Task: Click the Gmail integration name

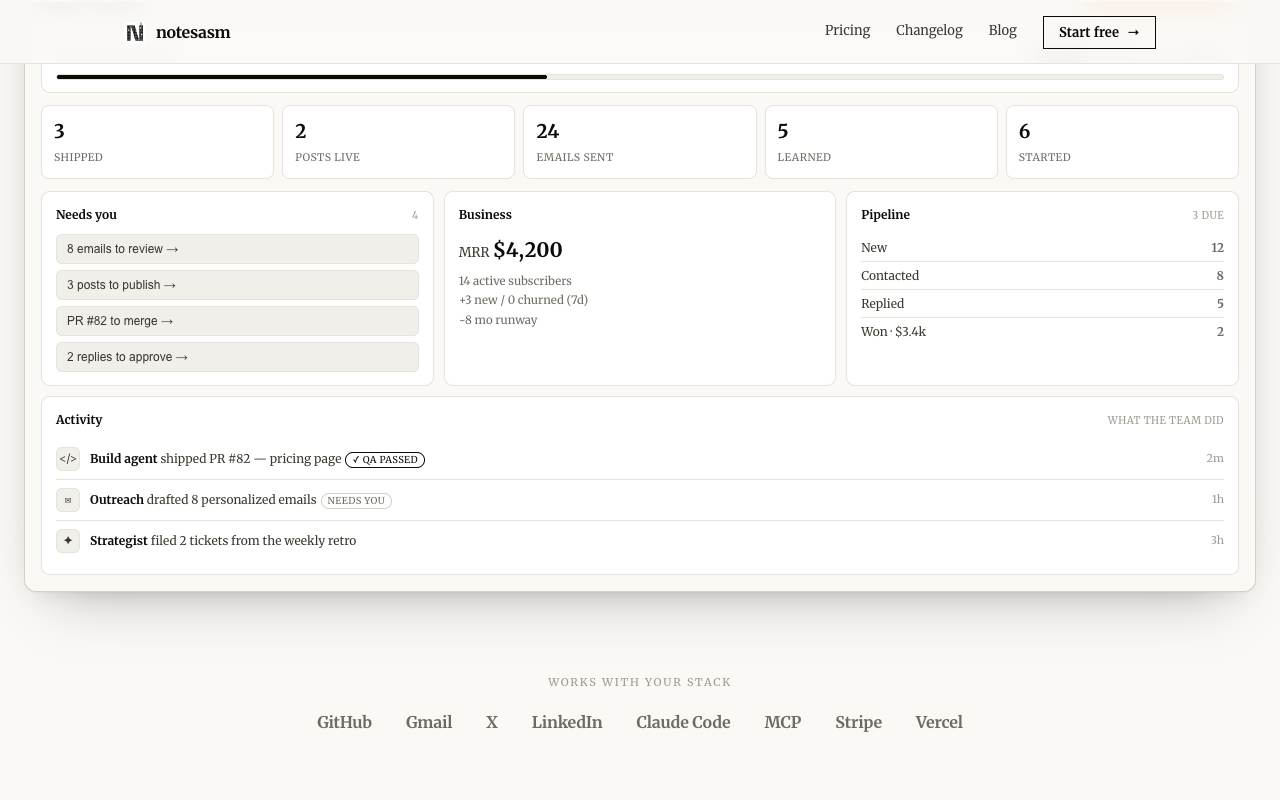Action: click(429, 722)
